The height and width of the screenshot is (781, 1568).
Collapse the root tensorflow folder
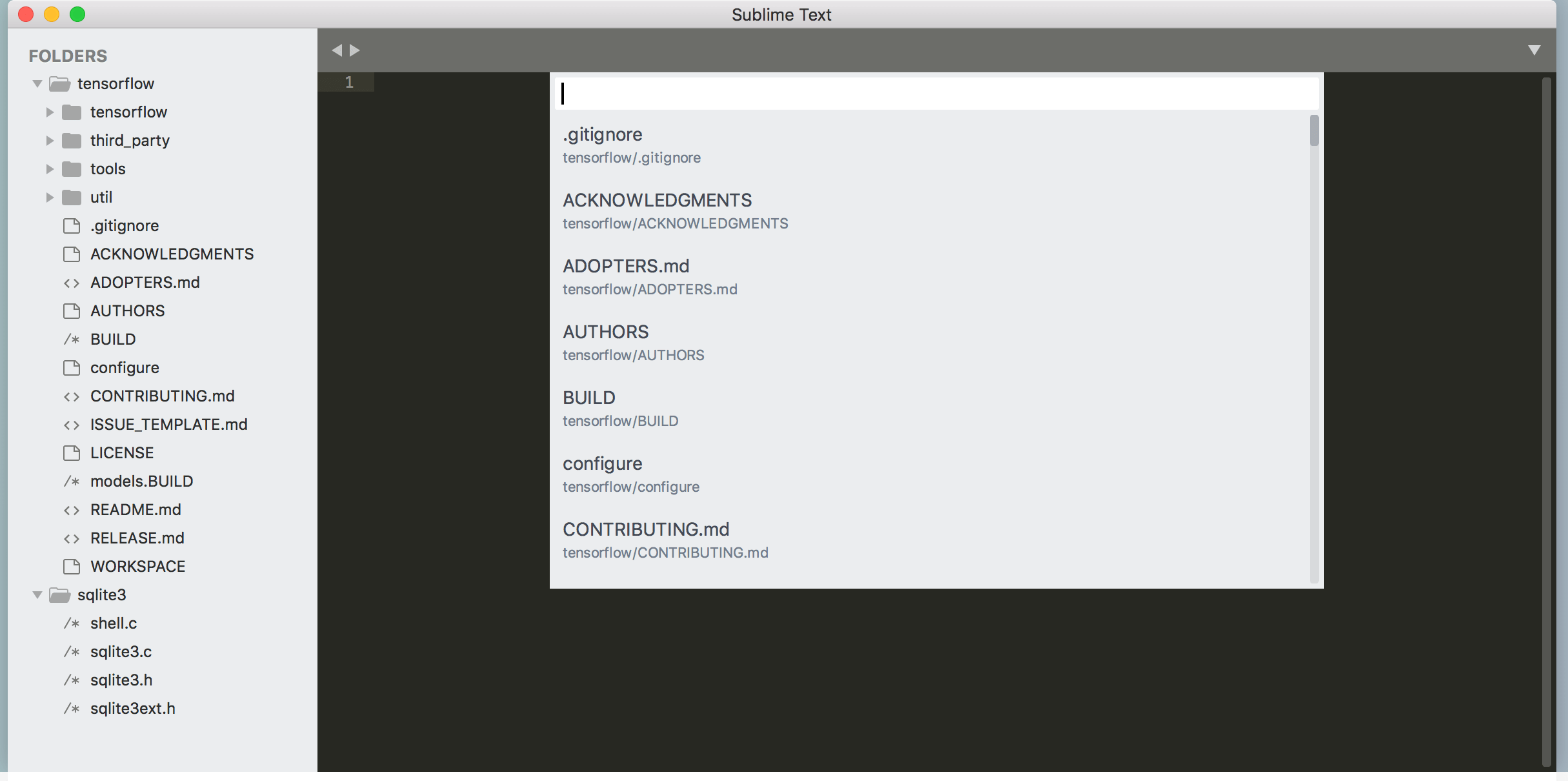37,84
